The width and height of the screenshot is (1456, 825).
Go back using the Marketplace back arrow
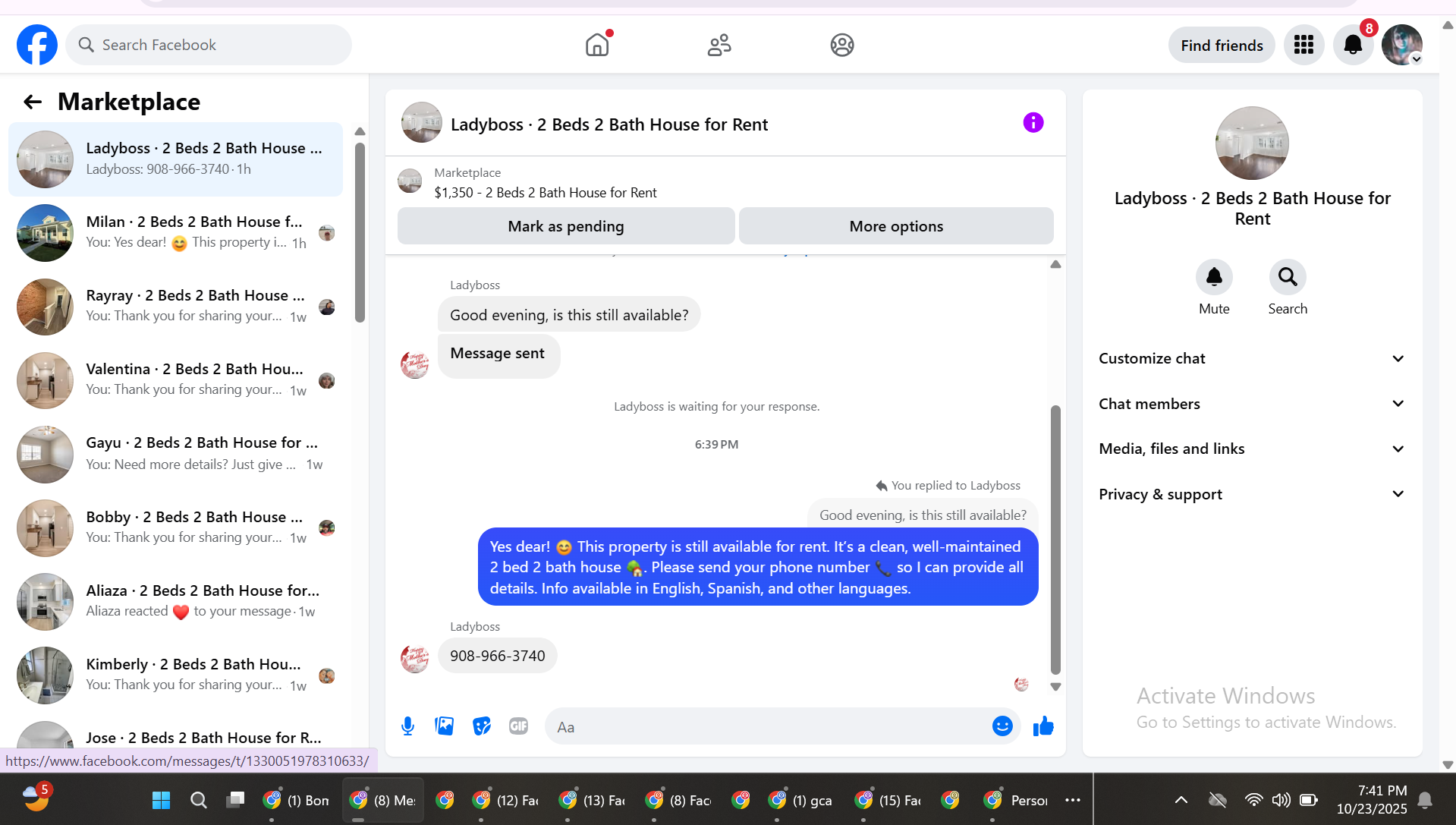click(x=33, y=102)
